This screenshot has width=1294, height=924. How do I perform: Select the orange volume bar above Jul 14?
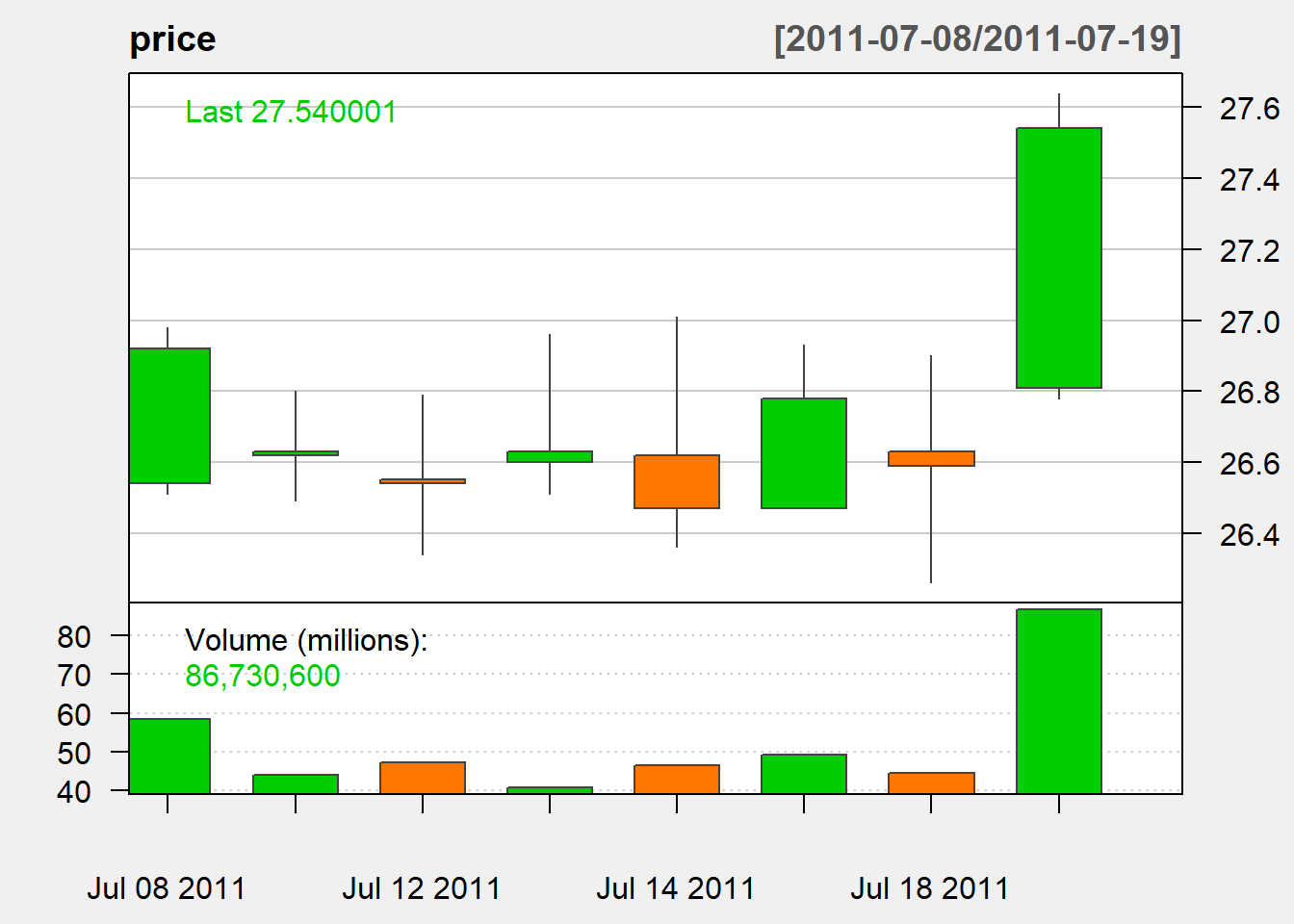(676, 779)
